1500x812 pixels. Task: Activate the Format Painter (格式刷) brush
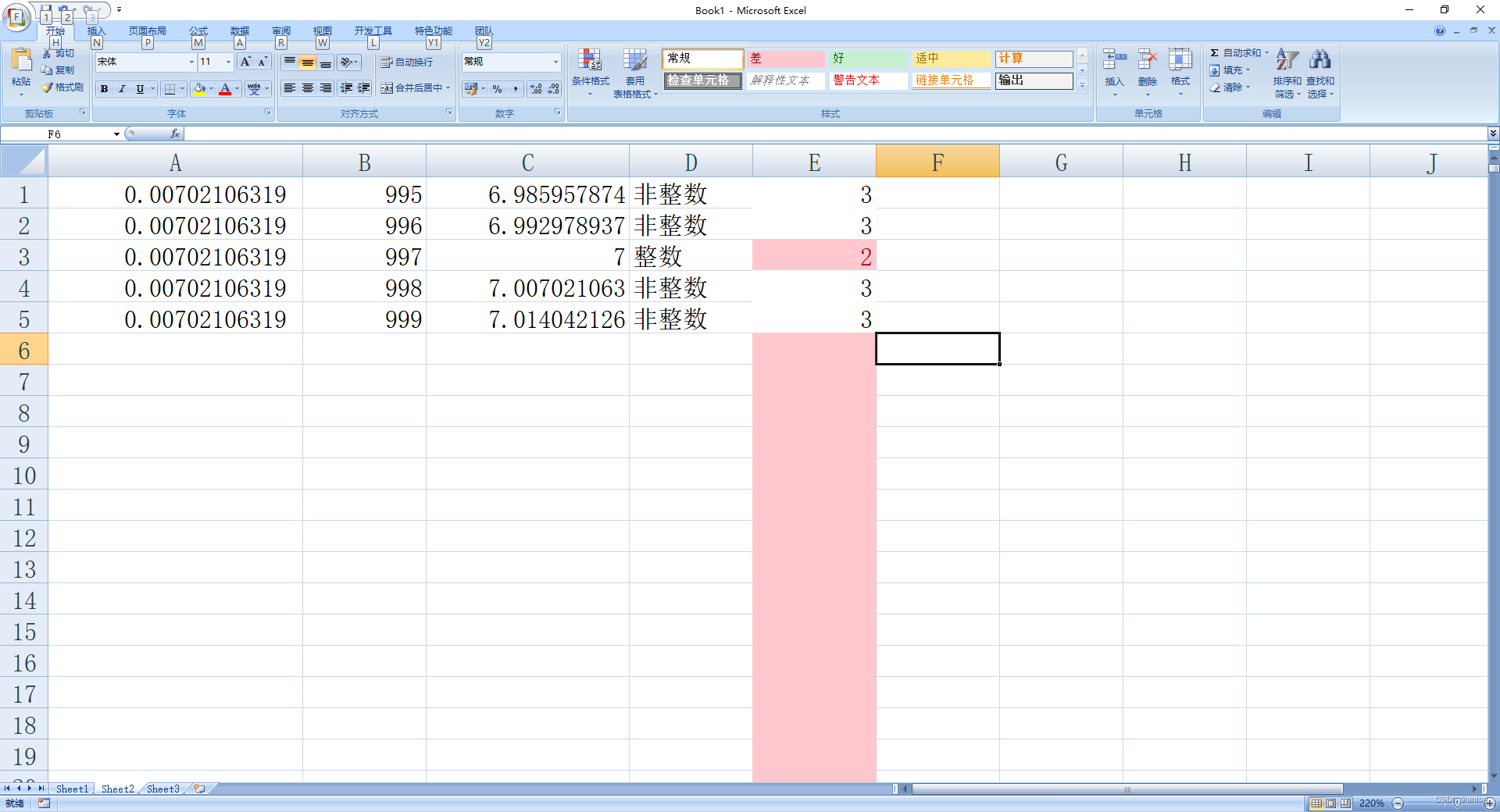47,87
